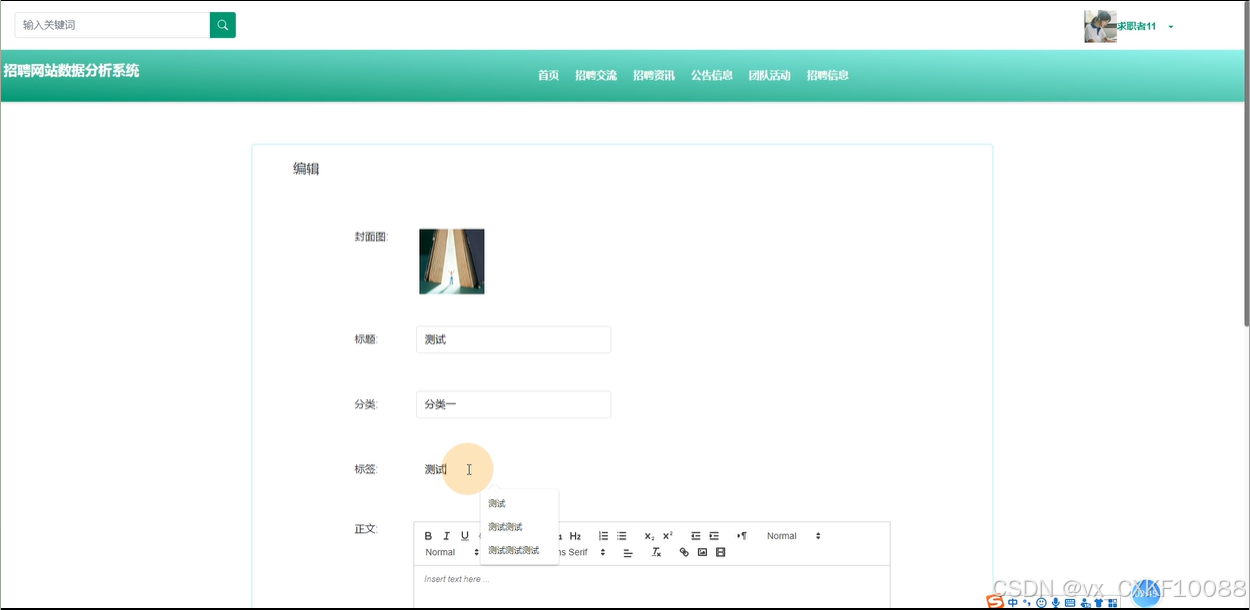Open Sogou emoji smiley panel

pyautogui.click(x=1041, y=603)
